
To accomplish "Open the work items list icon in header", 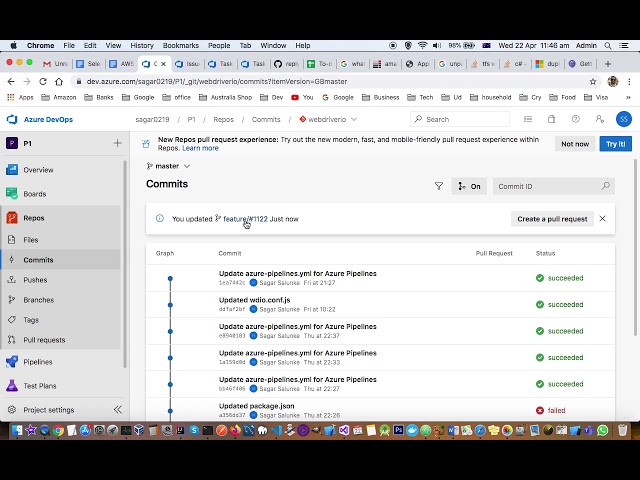I will [528, 119].
